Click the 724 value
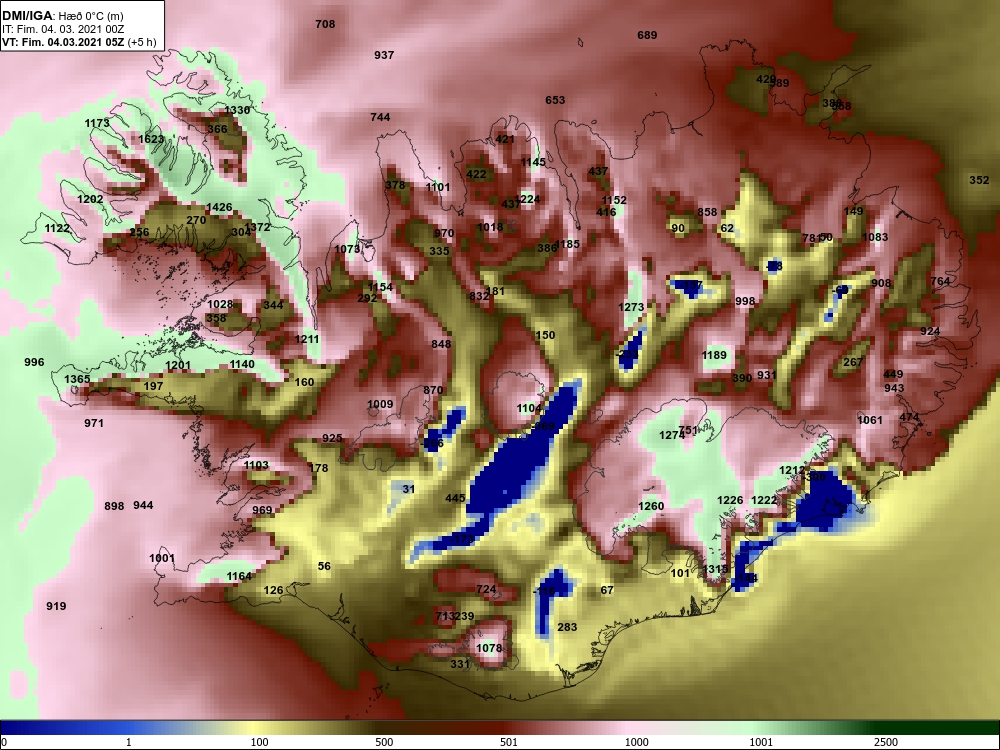The width and height of the screenshot is (1000, 750). pos(486,589)
